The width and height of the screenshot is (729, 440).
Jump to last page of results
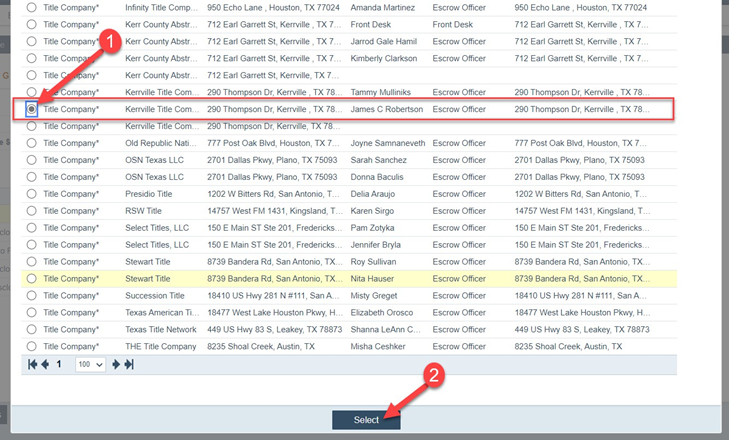pyautogui.click(x=128, y=365)
